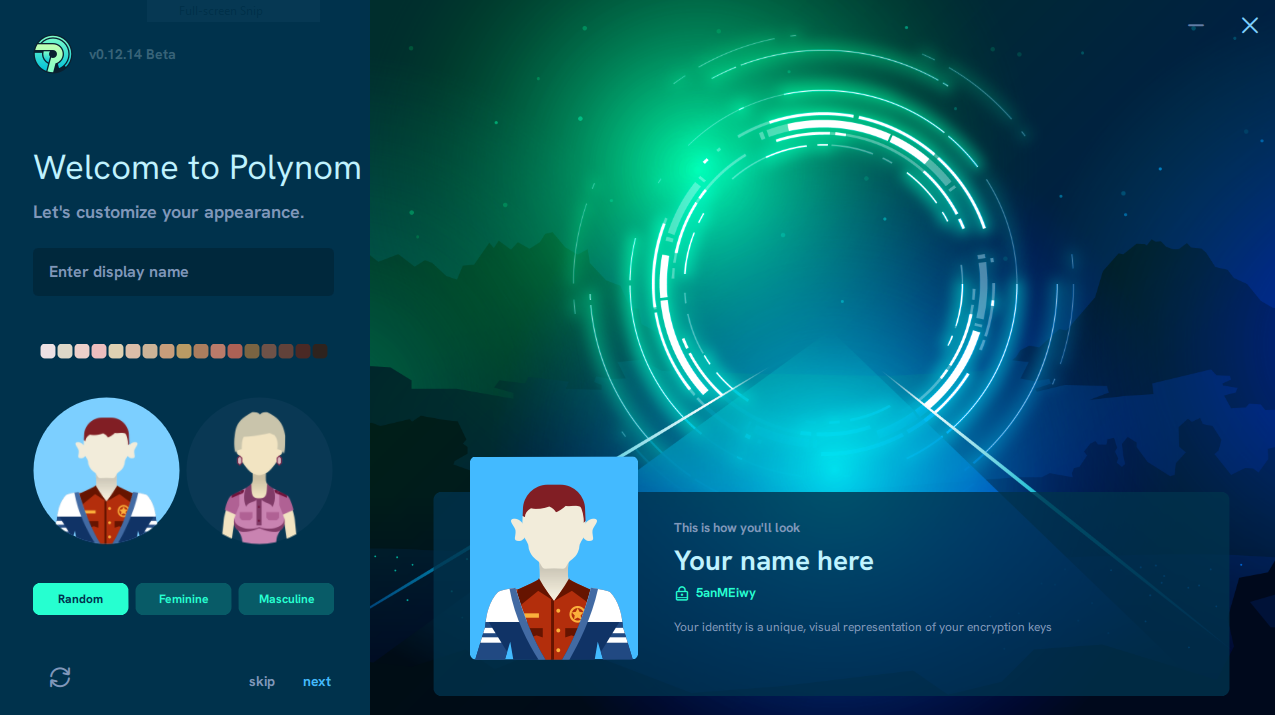The image size is (1275, 715).
Task: Click the large avatar preview card
Action: click(554, 558)
